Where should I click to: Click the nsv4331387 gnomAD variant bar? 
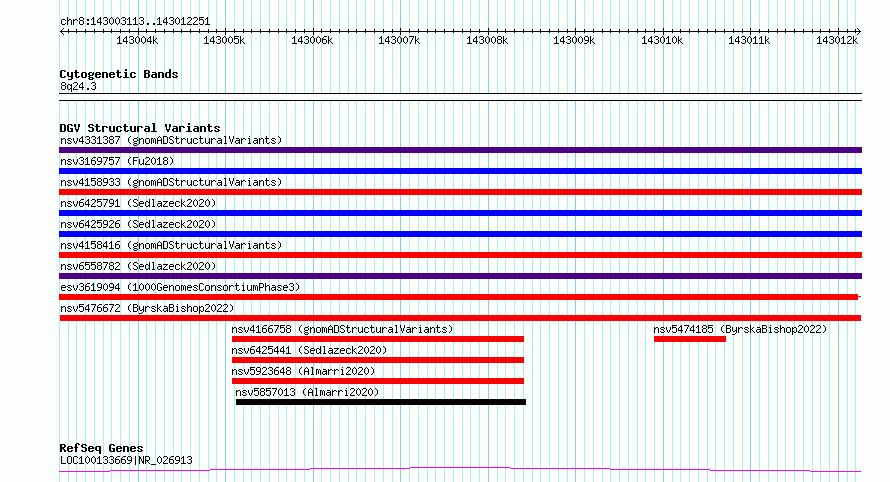(460, 150)
